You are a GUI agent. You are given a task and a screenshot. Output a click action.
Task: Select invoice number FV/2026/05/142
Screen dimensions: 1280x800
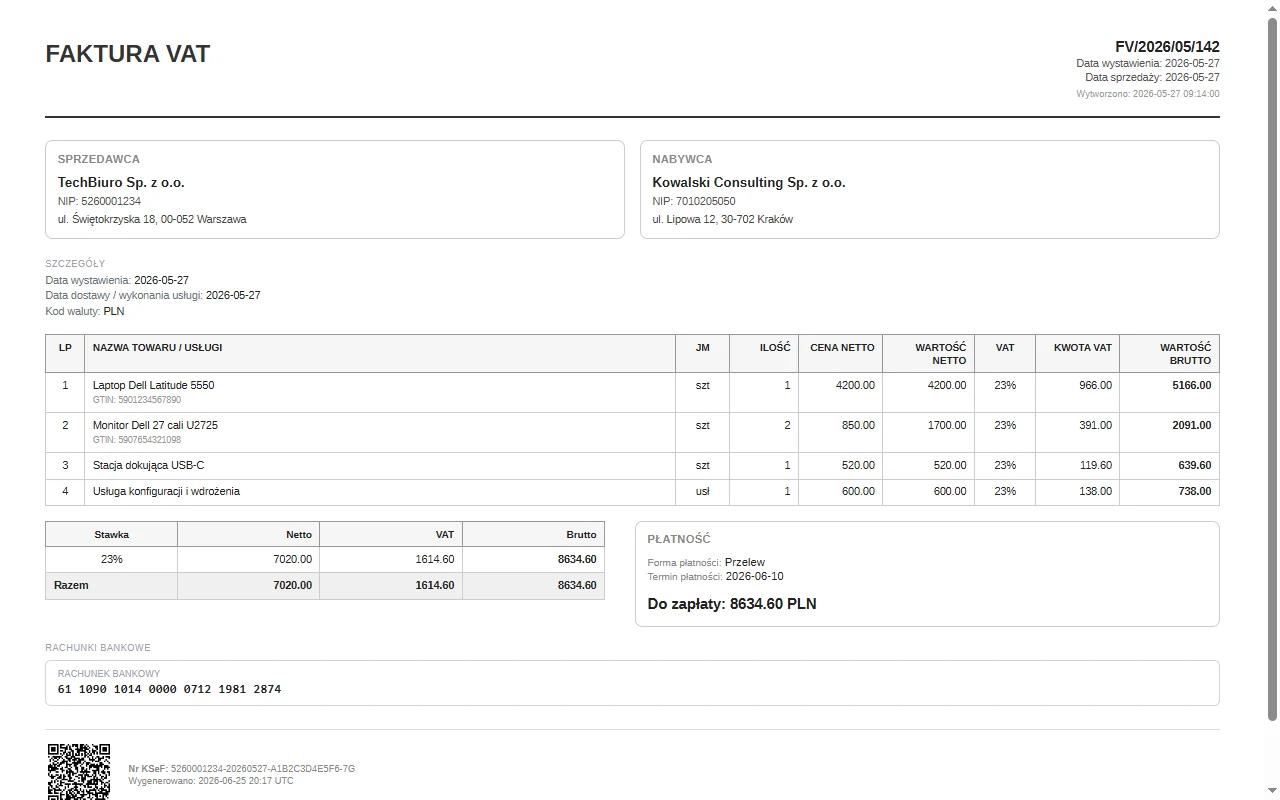[x=1167, y=47]
